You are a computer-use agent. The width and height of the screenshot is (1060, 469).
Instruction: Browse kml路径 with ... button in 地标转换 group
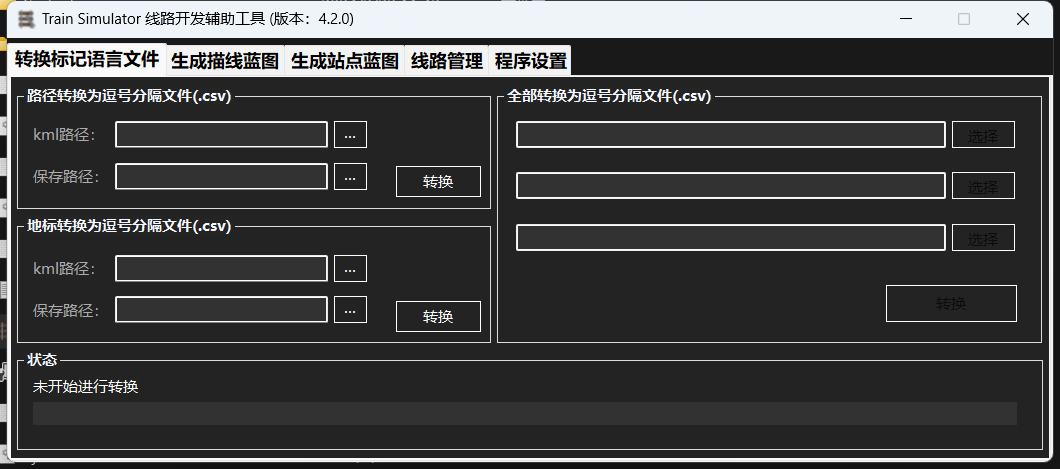pos(350,269)
